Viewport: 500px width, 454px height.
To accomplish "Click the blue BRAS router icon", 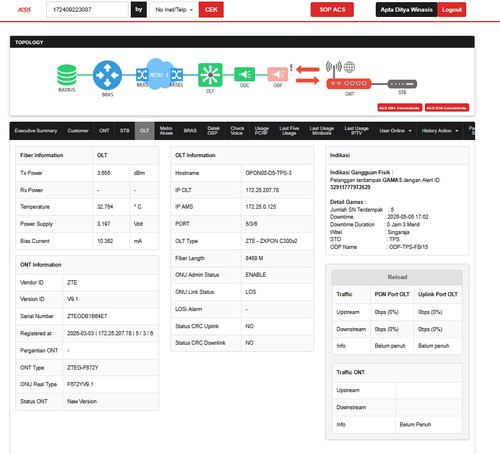I will coord(107,75).
